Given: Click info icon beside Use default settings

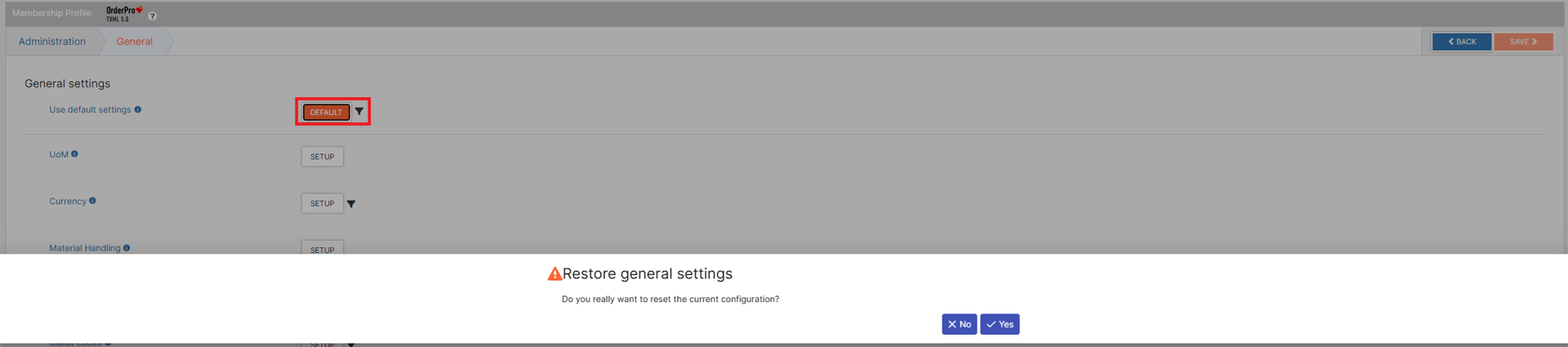Looking at the screenshot, I should [x=138, y=109].
